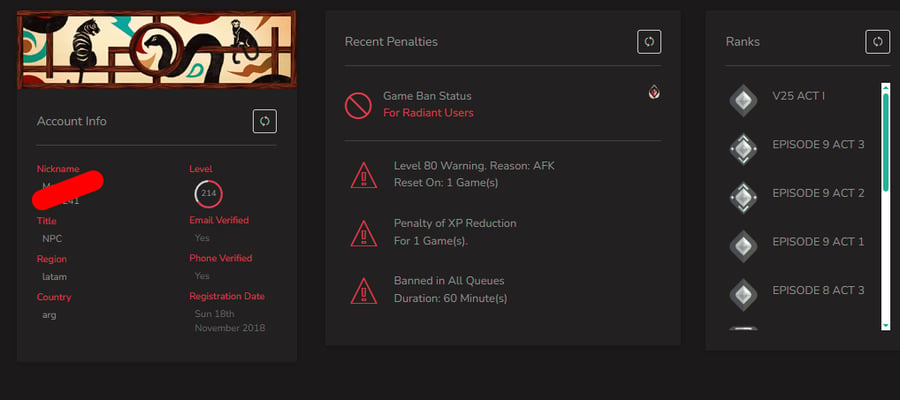Refresh the Recent Penalties panel
This screenshot has width=900, height=400.
point(649,42)
